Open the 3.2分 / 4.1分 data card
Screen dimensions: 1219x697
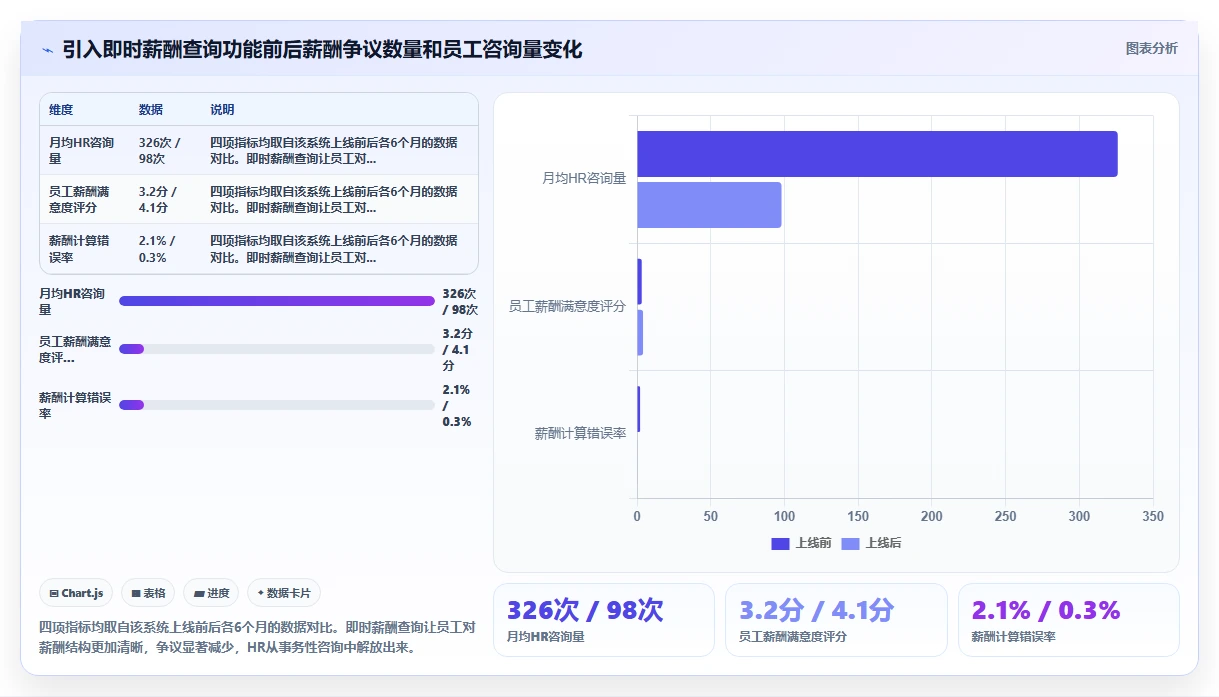836,620
